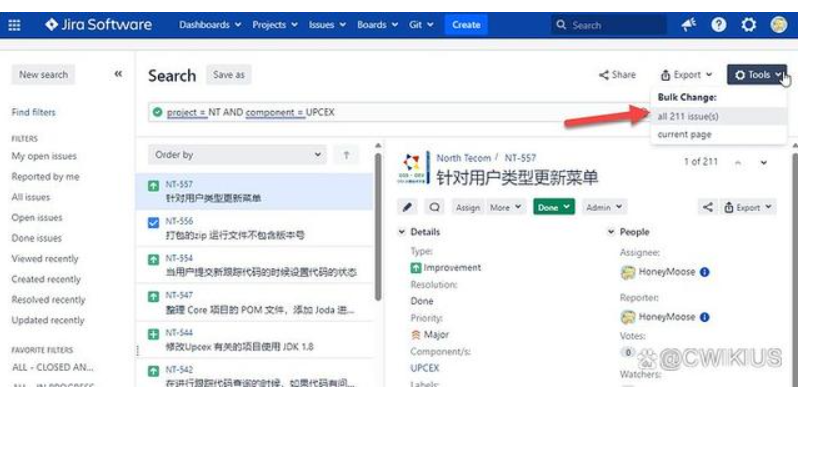The height and width of the screenshot is (463, 829).
Task: Select issue NT-554 in the list
Action: [255, 265]
